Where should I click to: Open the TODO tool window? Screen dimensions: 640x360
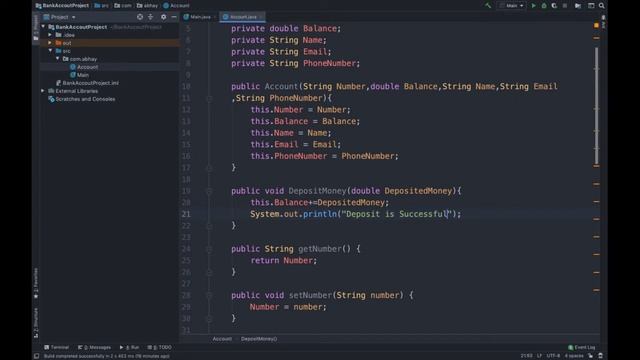[x=160, y=347]
